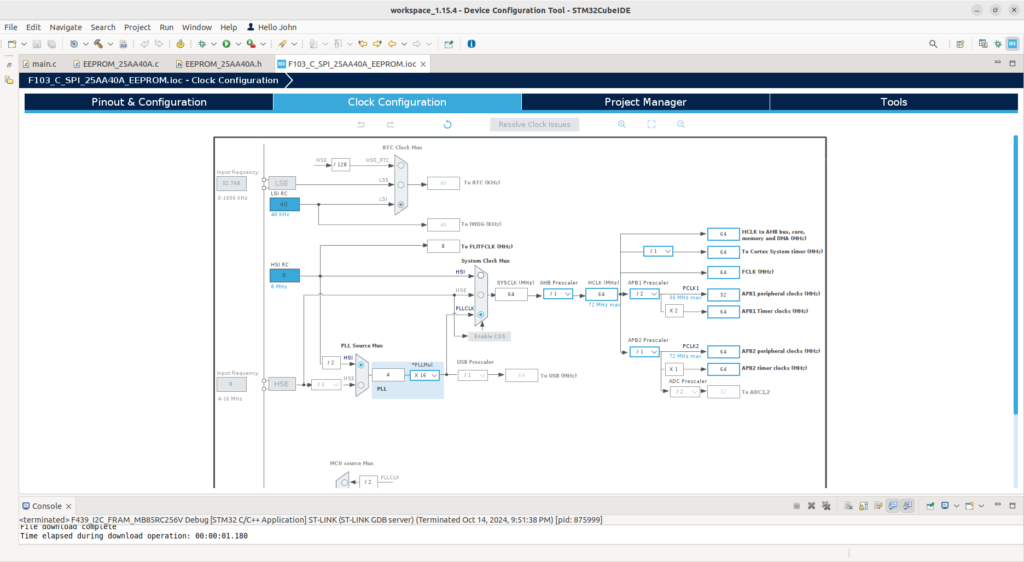Open the Tools tab
Viewport: 1024px width, 562px height.
893,102
